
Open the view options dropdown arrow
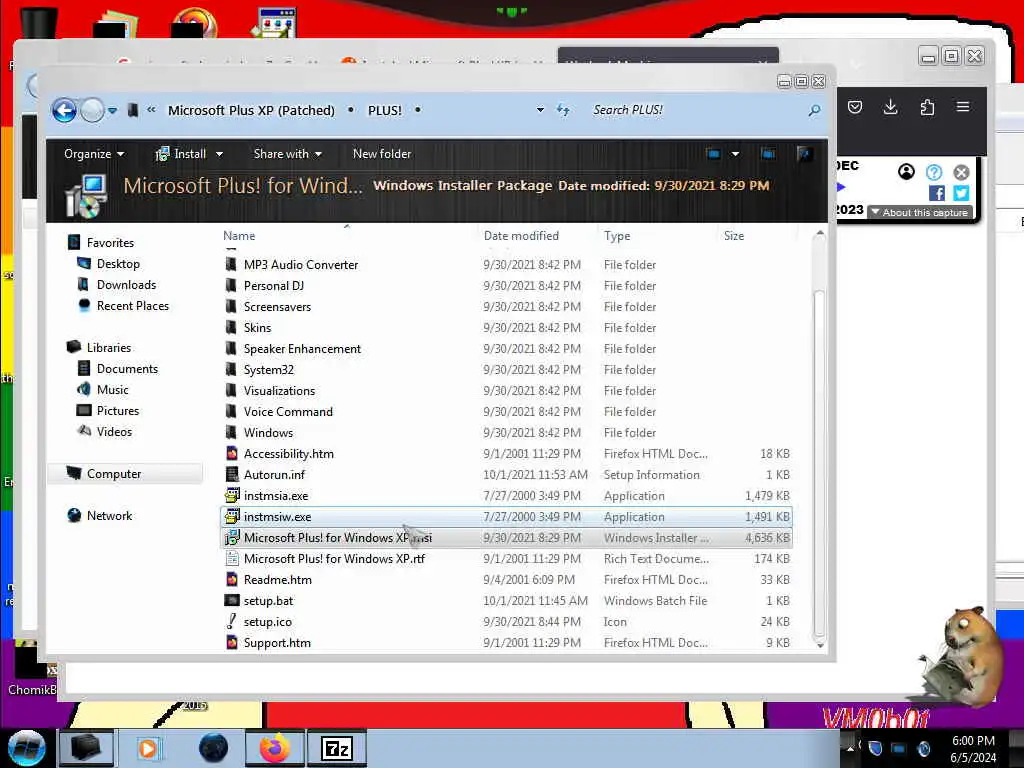click(x=735, y=154)
